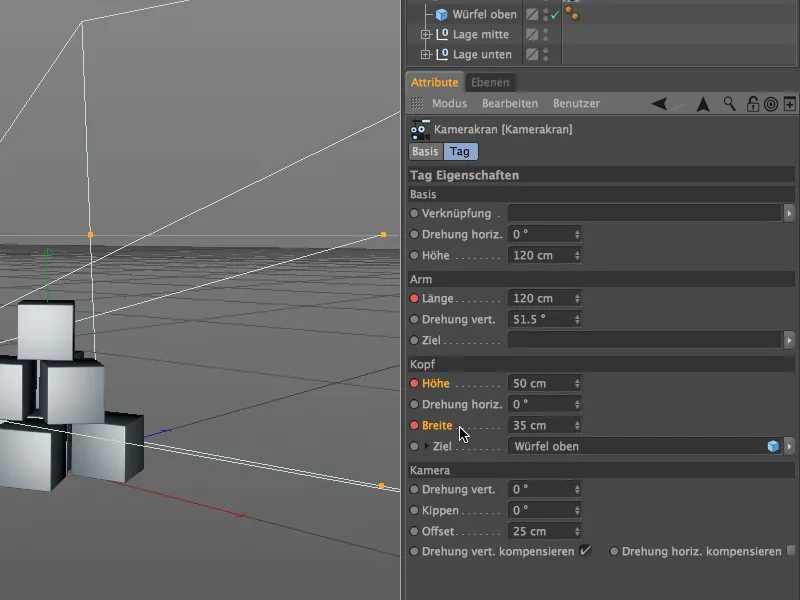Toggle the red keyframe dot for Kopf Höhe

point(414,383)
